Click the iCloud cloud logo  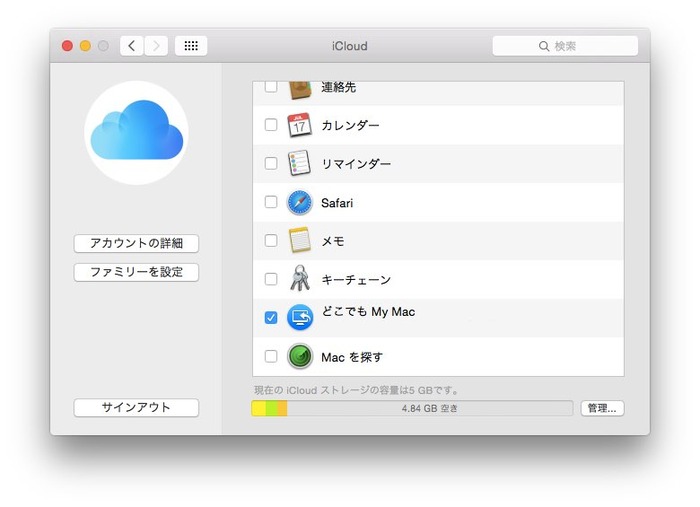137,132
